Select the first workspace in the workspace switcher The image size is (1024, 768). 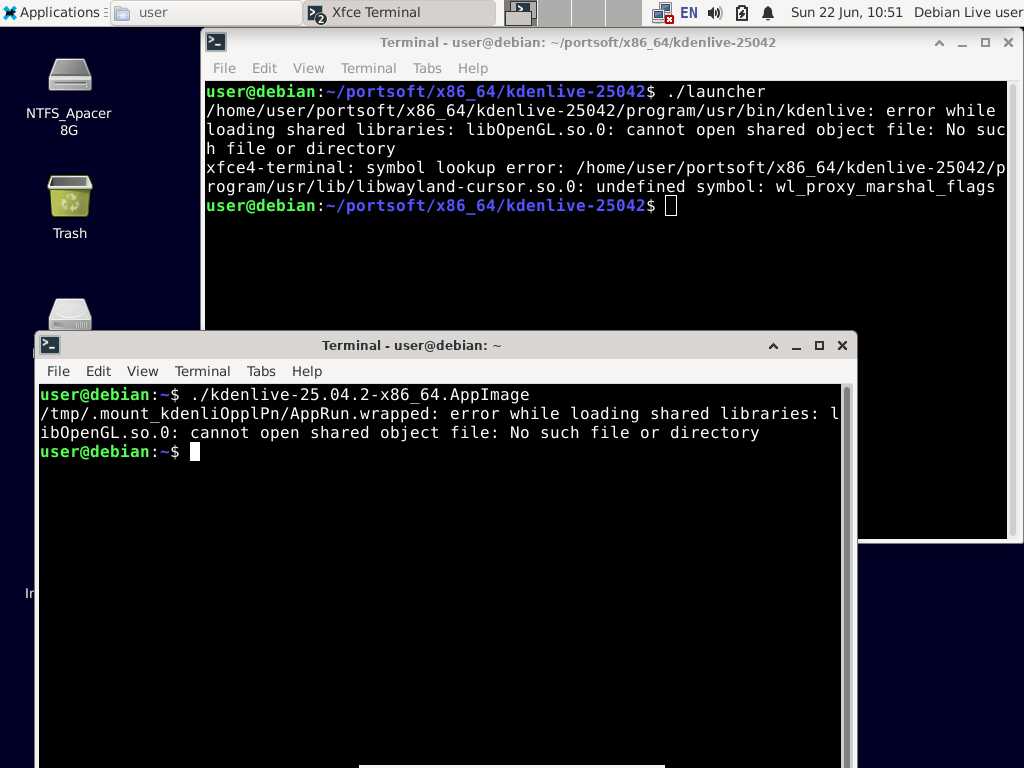520,12
